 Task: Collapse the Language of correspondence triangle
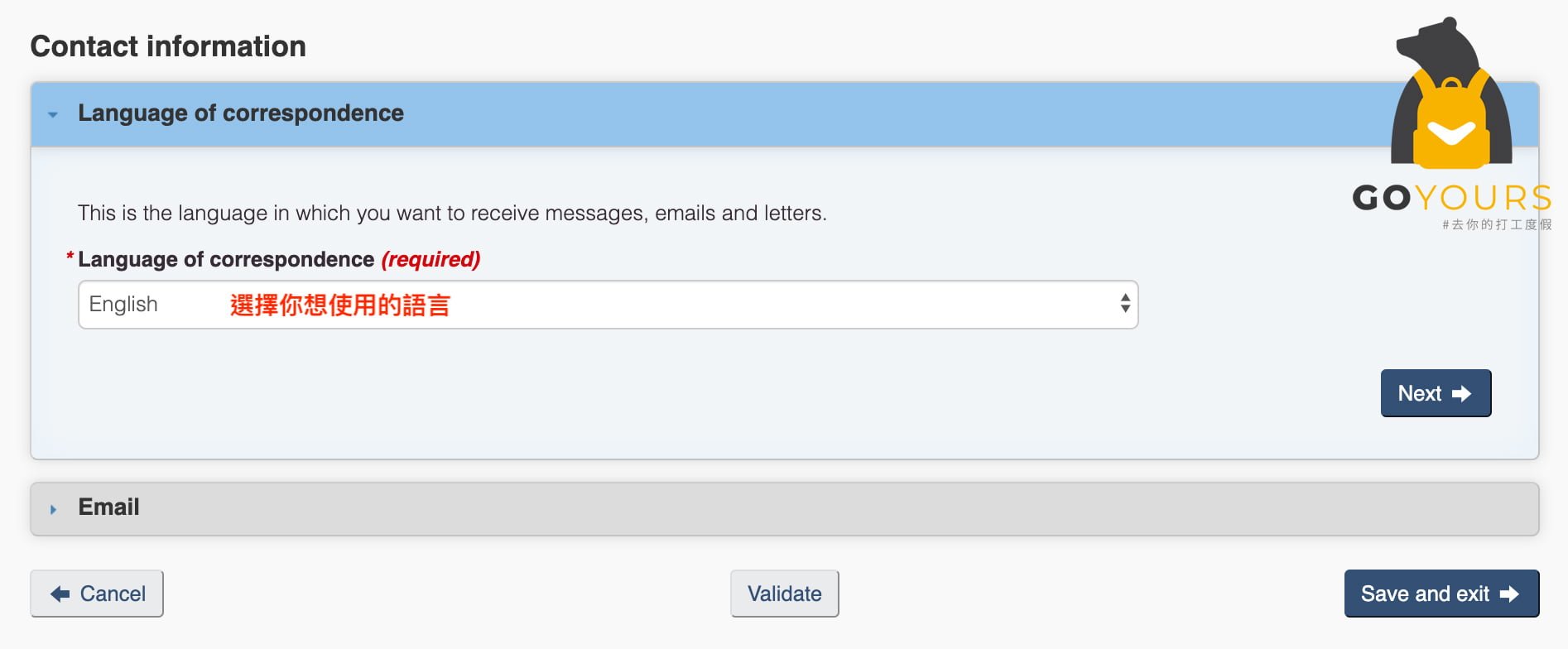coord(53,114)
